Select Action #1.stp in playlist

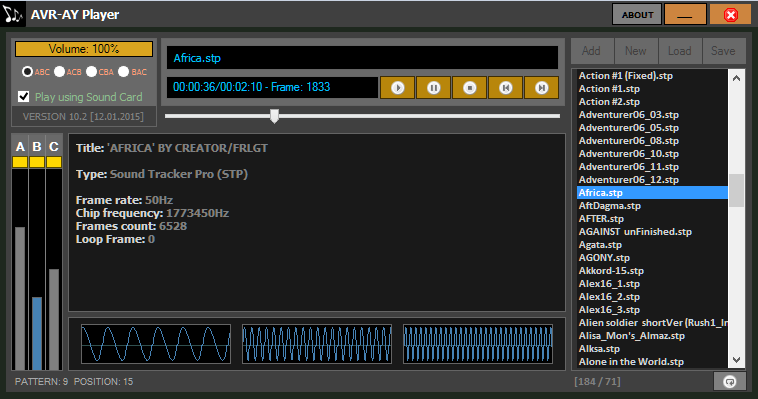[x=652, y=89]
